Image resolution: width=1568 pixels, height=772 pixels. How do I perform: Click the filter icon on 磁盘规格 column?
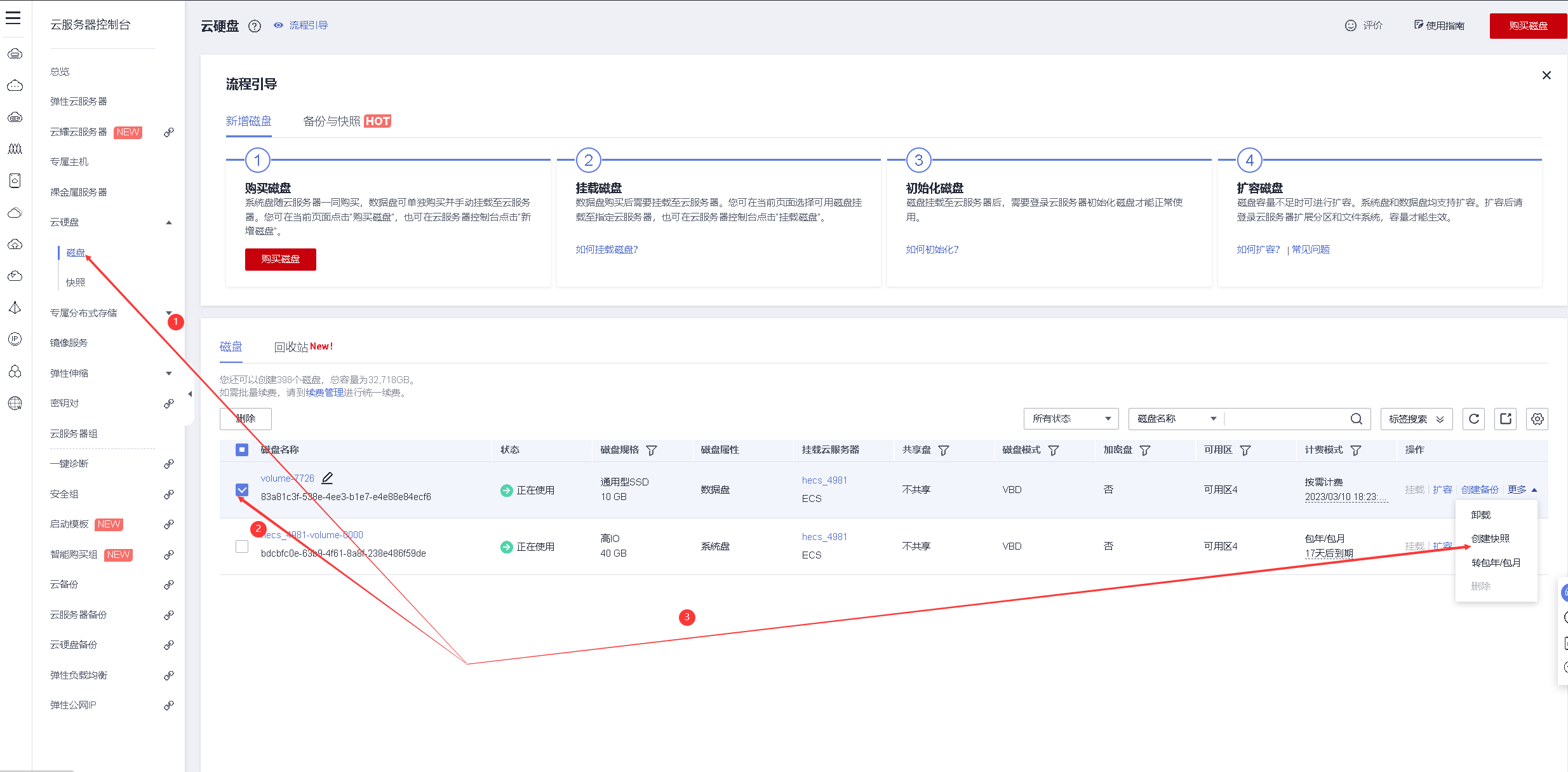click(x=651, y=450)
